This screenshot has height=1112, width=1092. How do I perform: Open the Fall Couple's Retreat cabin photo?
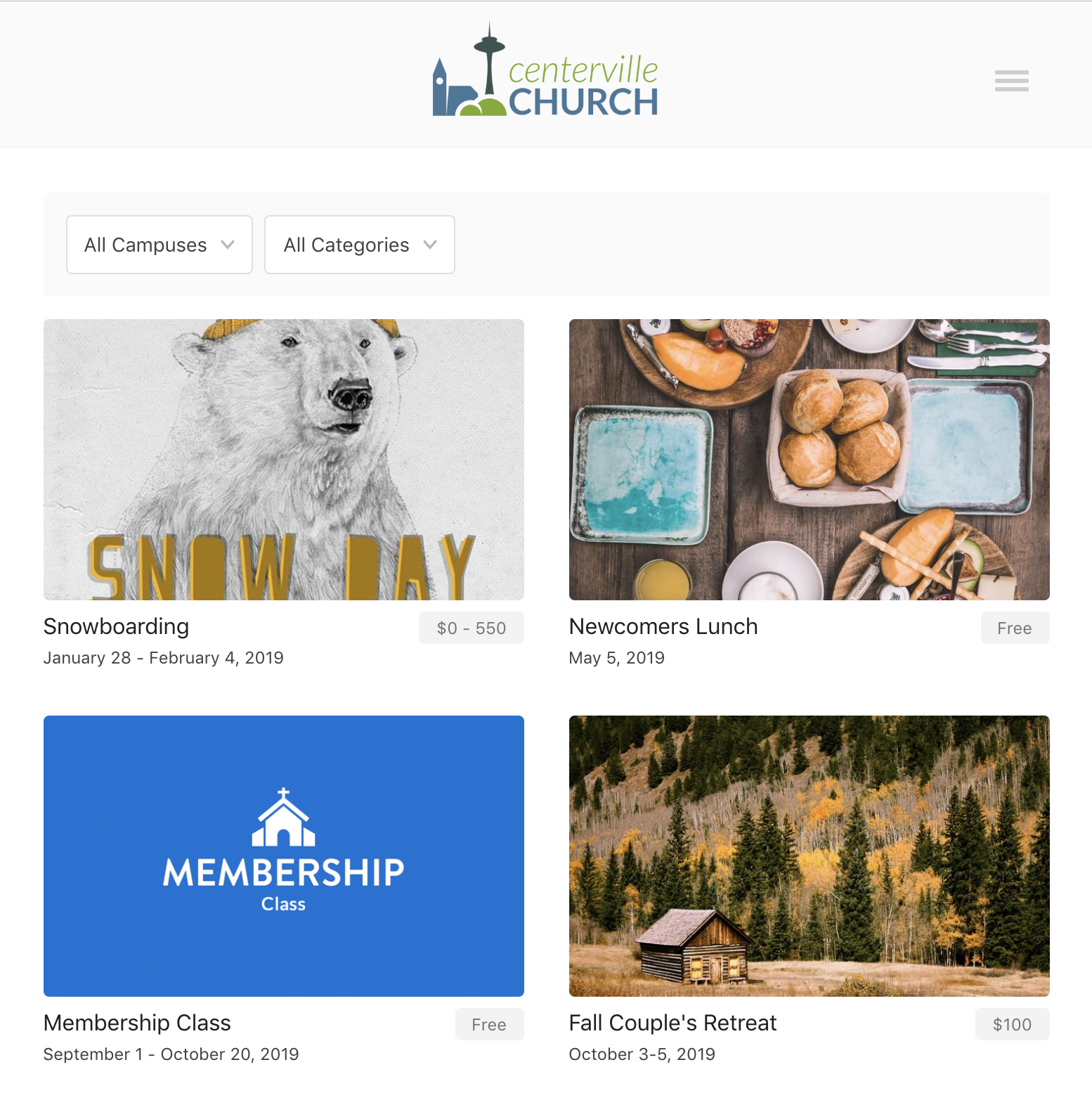tap(810, 856)
